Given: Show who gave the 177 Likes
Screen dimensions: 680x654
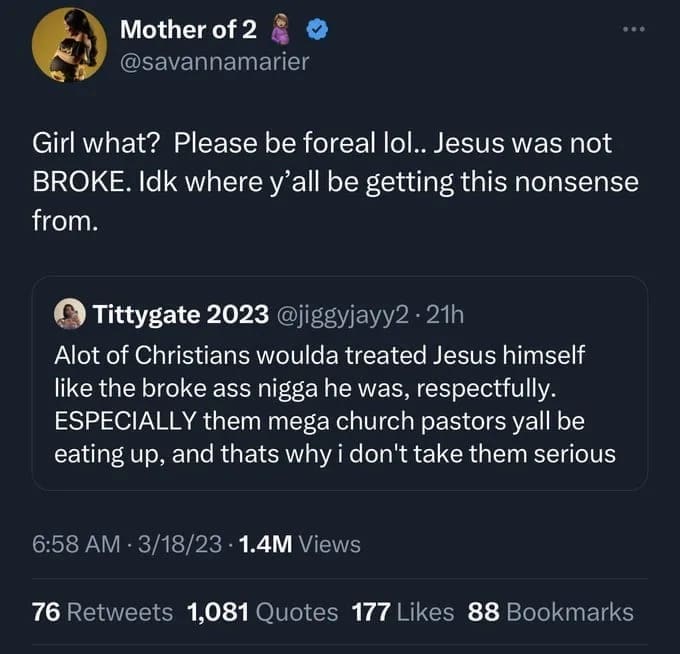Looking at the screenshot, I should pos(403,612).
